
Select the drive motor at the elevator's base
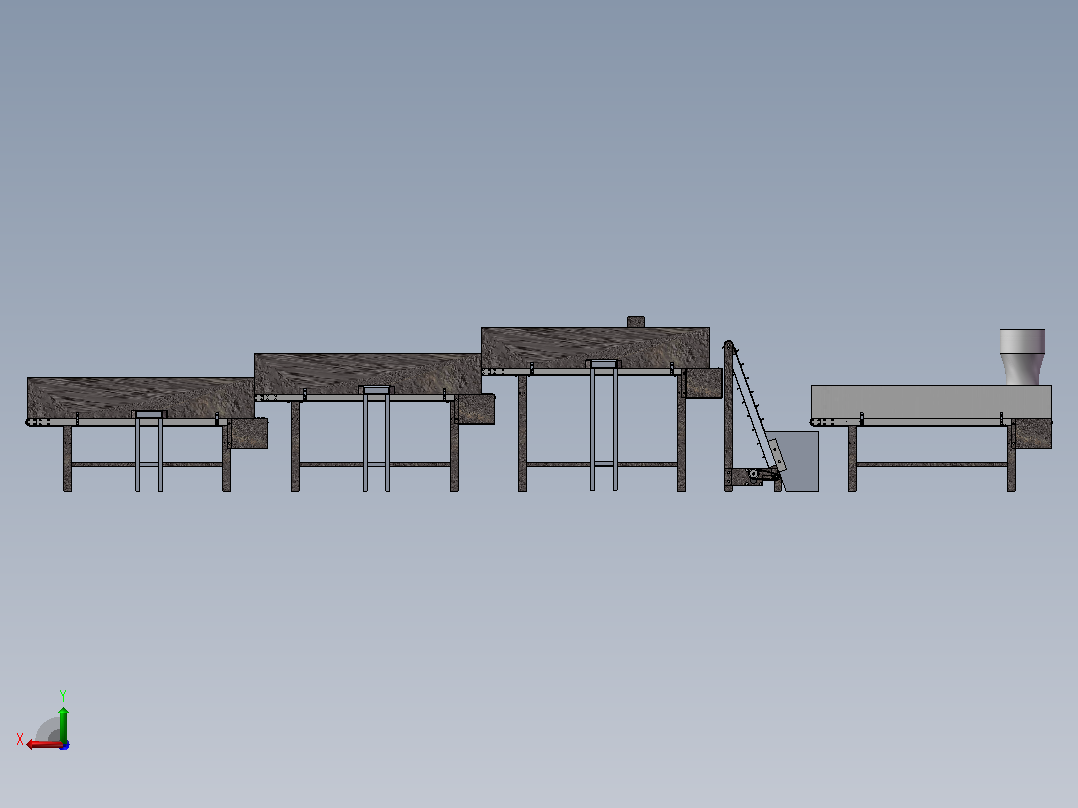pos(756,475)
